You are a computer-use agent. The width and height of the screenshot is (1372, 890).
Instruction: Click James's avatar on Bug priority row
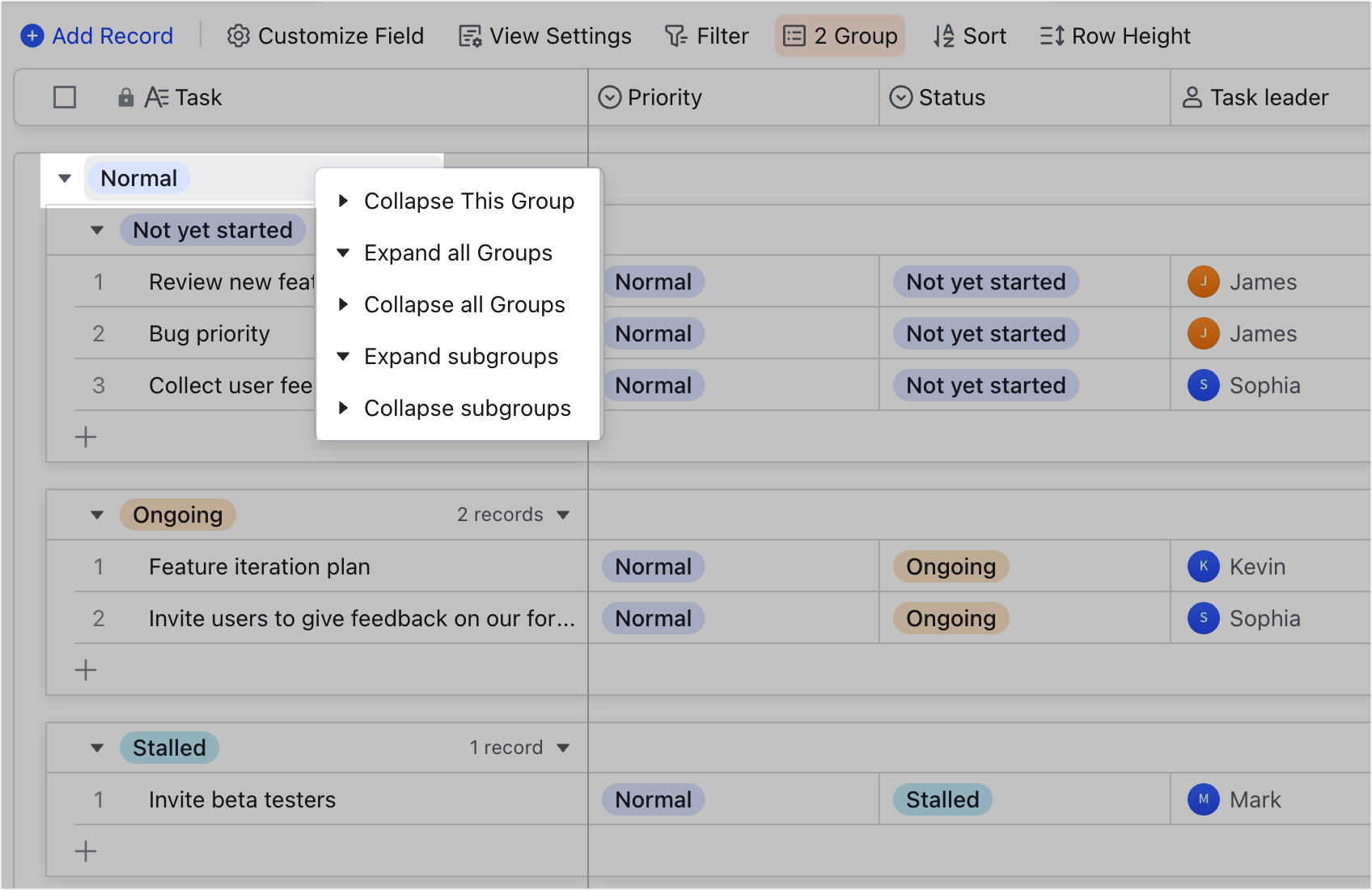(1204, 333)
